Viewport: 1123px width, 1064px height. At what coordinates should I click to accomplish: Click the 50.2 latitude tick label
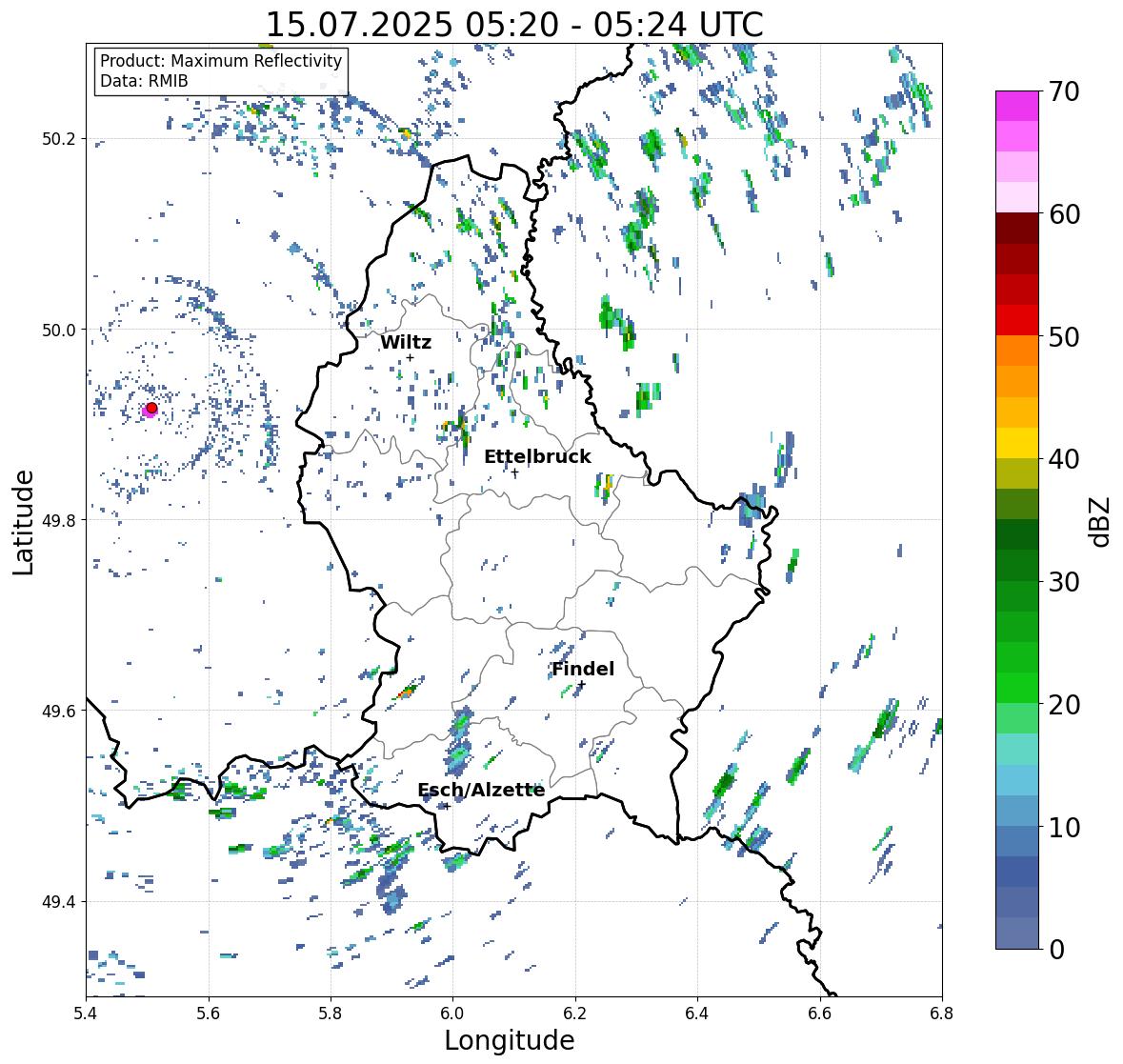59,139
